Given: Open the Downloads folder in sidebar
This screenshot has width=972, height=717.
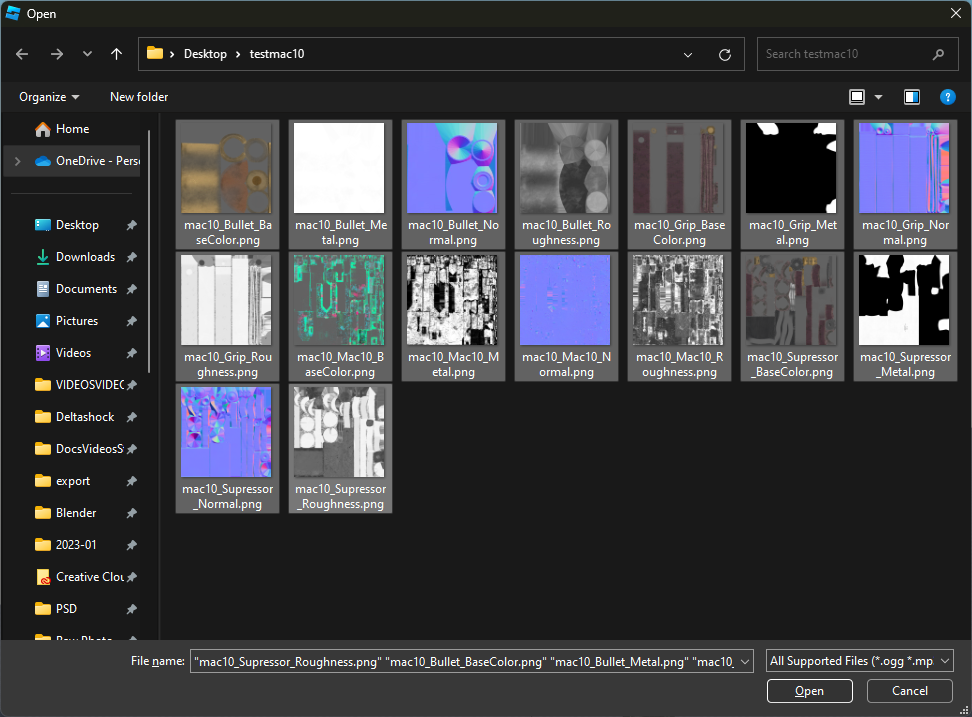Looking at the screenshot, I should tap(85, 257).
